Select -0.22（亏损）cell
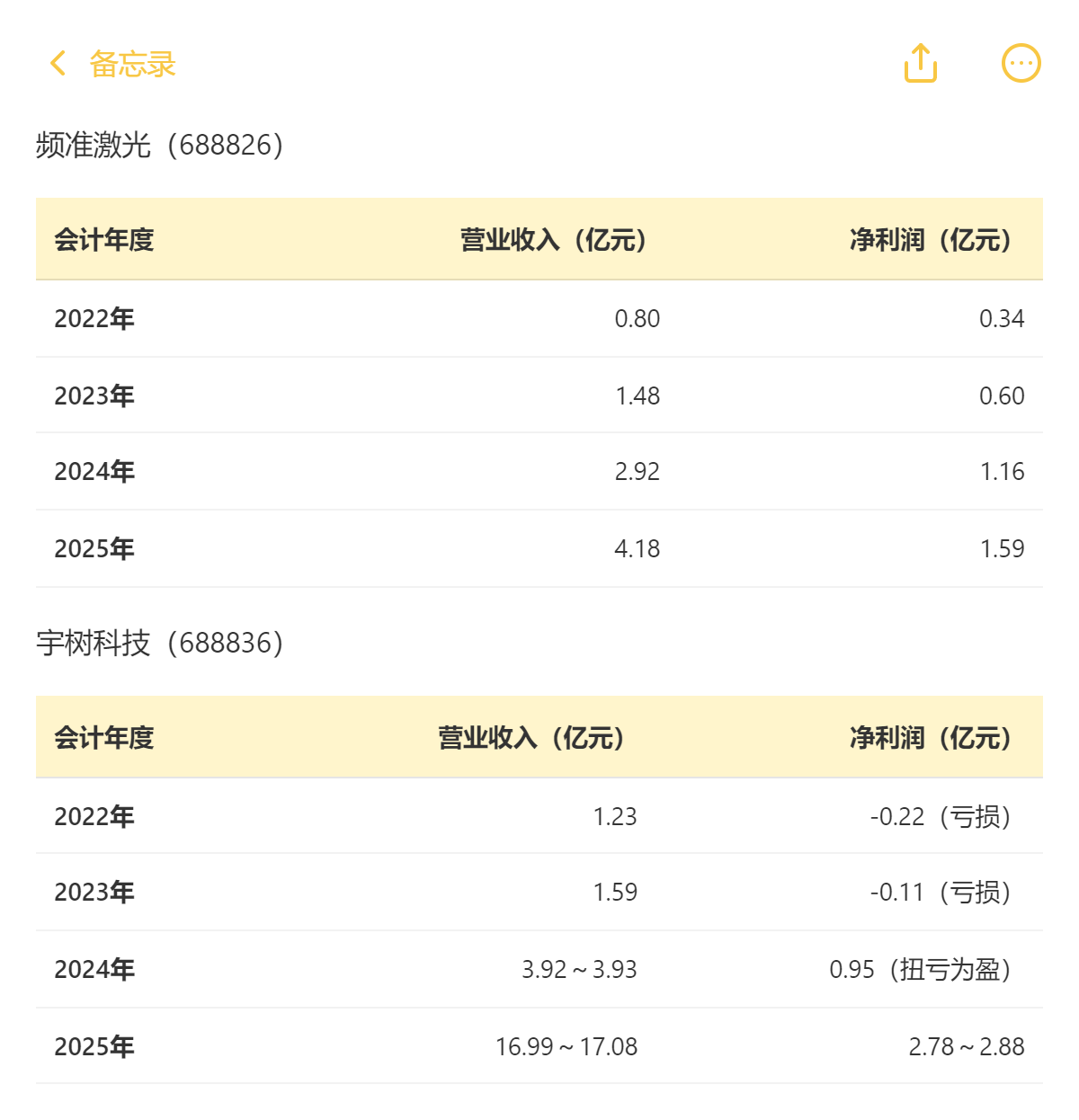The image size is (1079, 1120). (x=941, y=816)
